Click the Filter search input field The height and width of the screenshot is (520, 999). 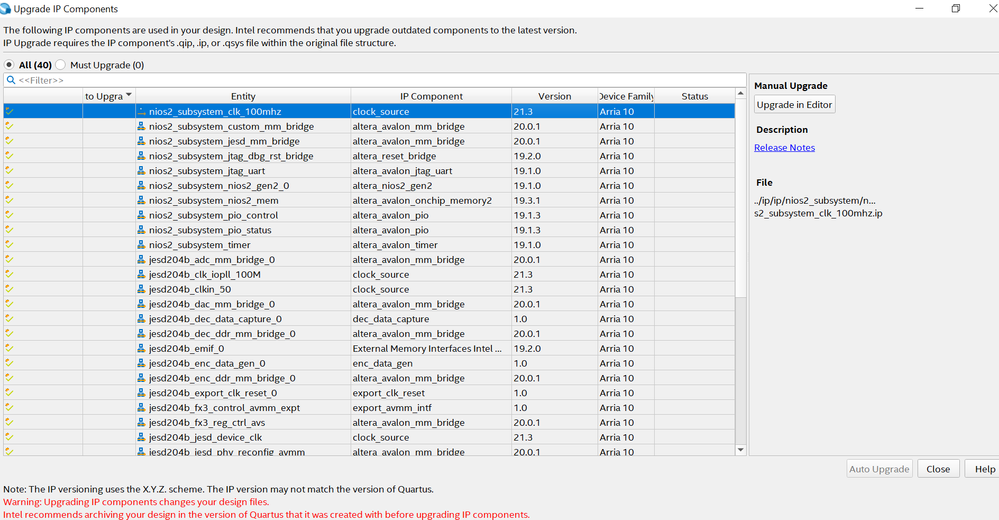(x=375, y=80)
